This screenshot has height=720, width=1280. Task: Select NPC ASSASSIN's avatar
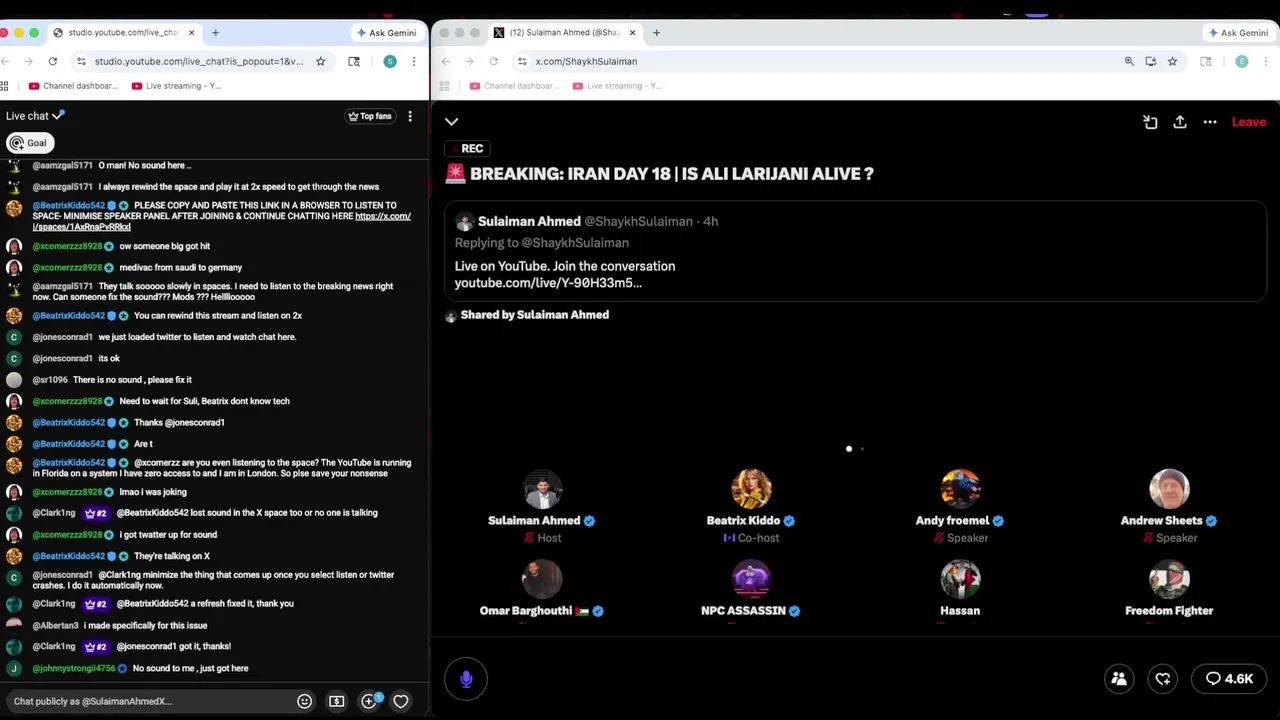pyautogui.click(x=751, y=580)
